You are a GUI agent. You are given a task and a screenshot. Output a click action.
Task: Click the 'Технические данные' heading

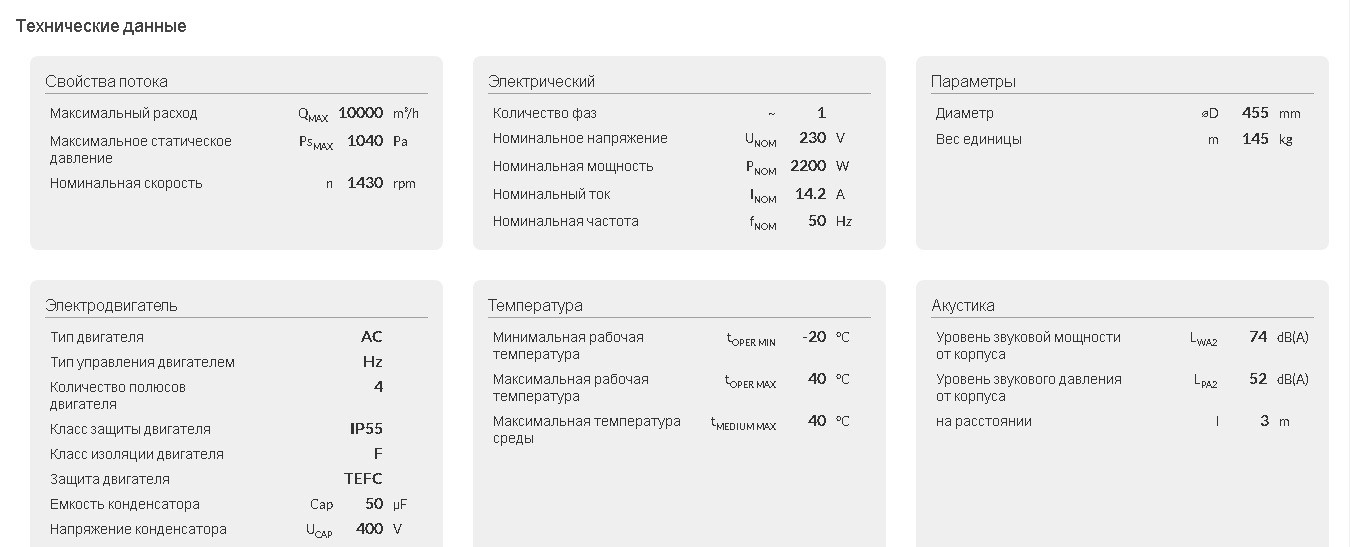(x=101, y=27)
